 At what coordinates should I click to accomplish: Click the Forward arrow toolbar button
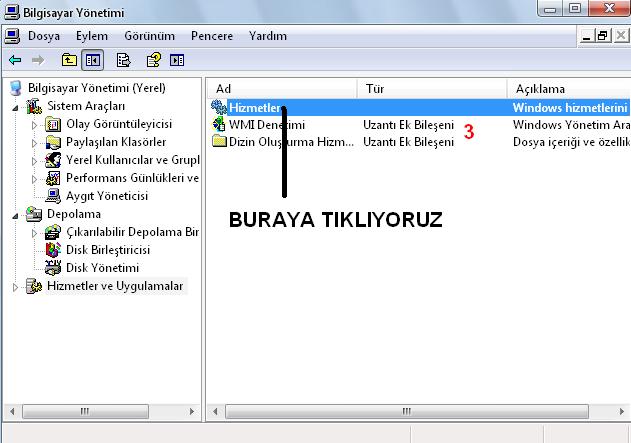coord(38,60)
